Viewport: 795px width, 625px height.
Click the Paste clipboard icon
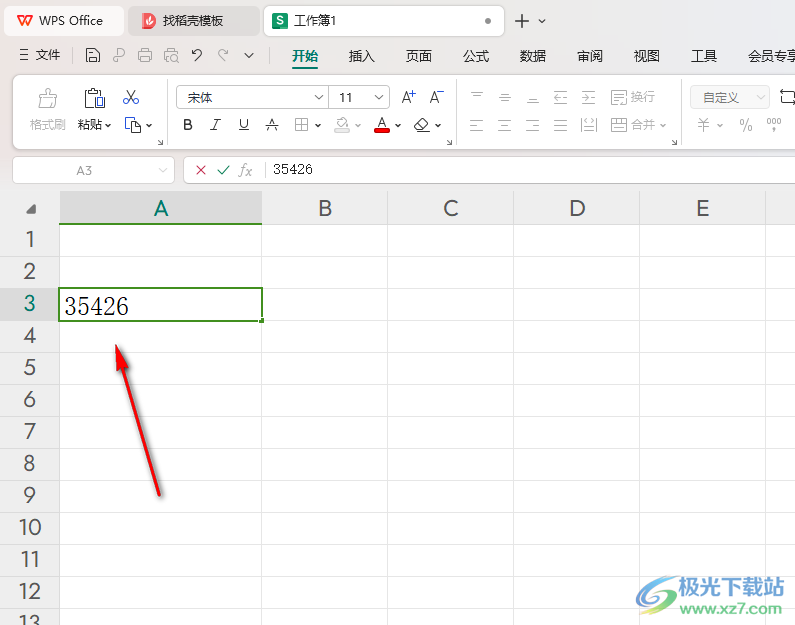point(94,98)
